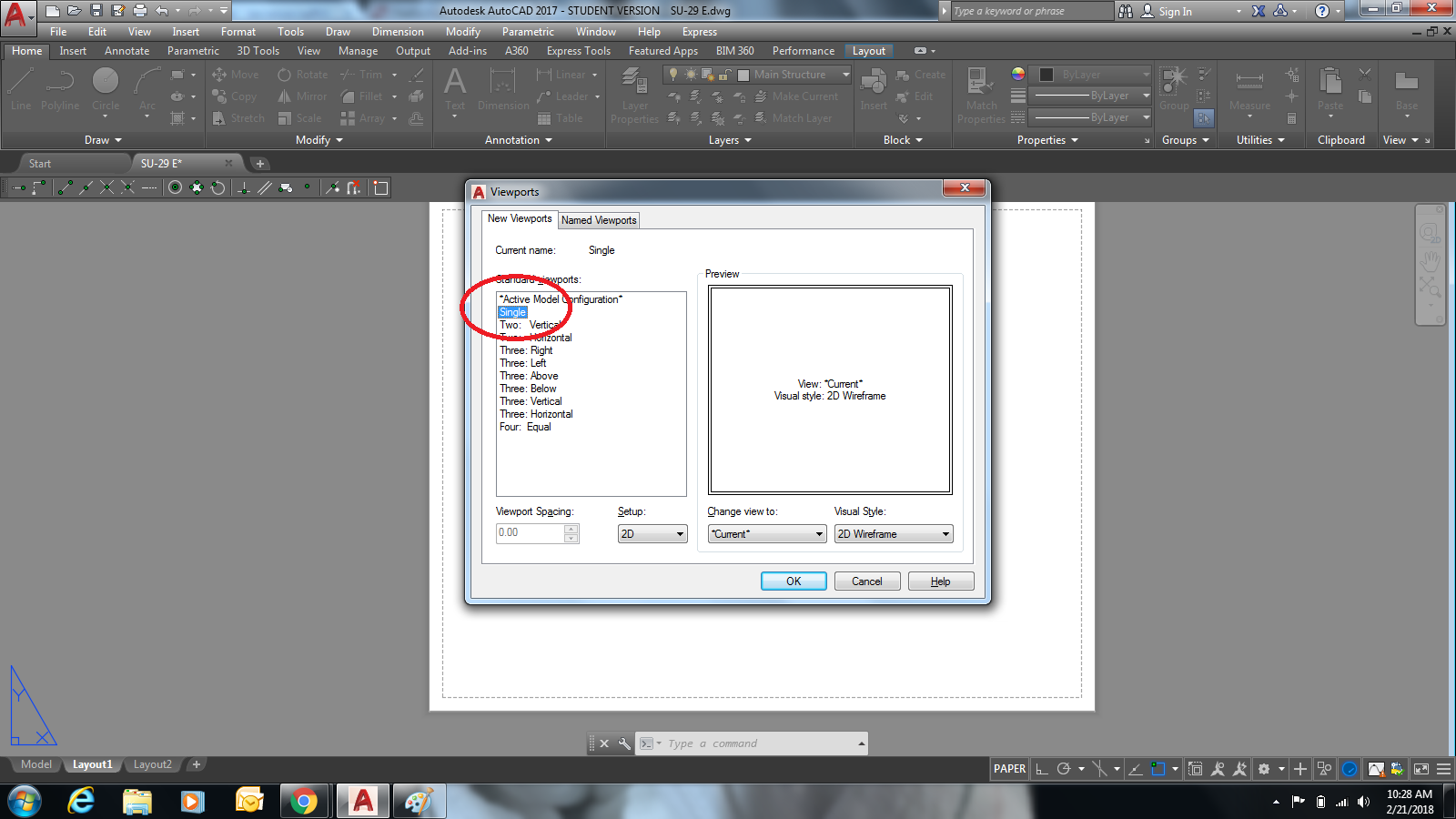Image resolution: width=1456 pixels, height=819 pixels.
Task: Click the Help question mark icon
Action: (x=1322, y=11)
